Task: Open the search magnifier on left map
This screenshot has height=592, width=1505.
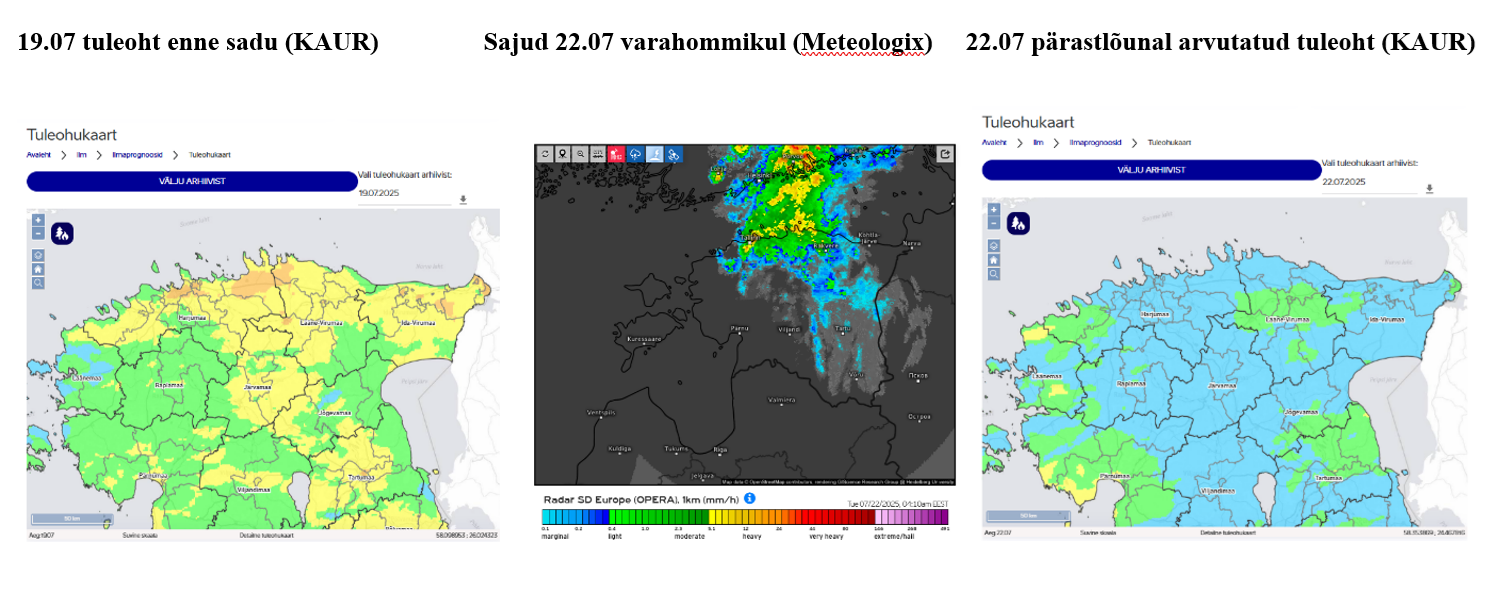Action: pos(38,283)
